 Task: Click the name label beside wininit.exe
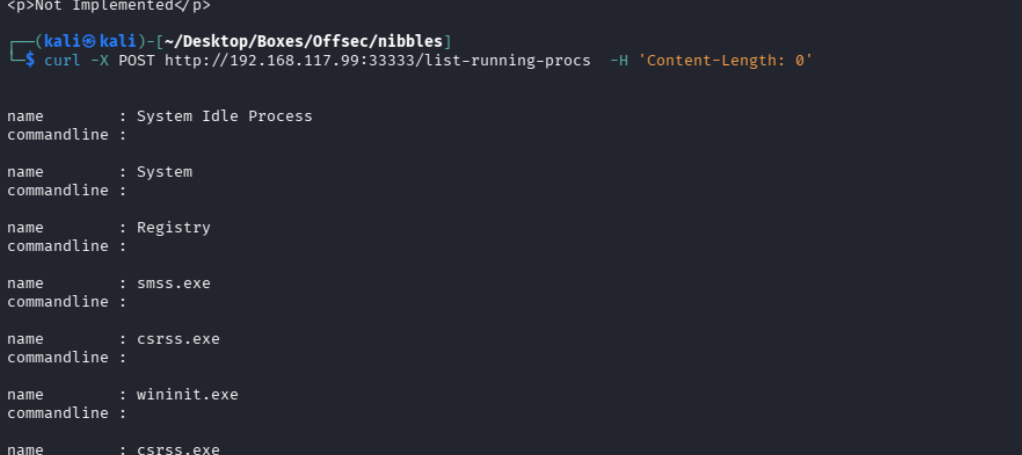click(x=25, y=394)
